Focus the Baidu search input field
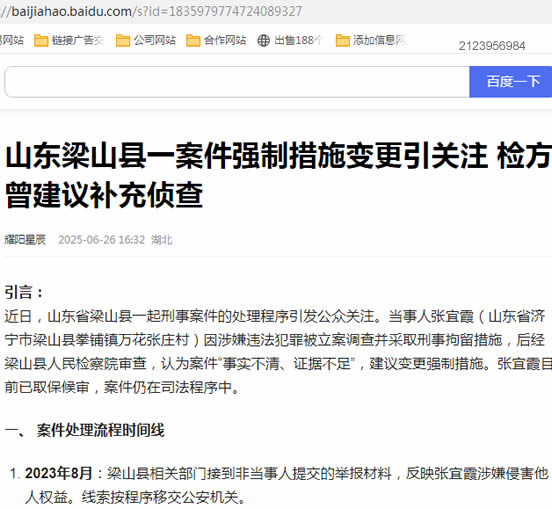 (237, 81)
